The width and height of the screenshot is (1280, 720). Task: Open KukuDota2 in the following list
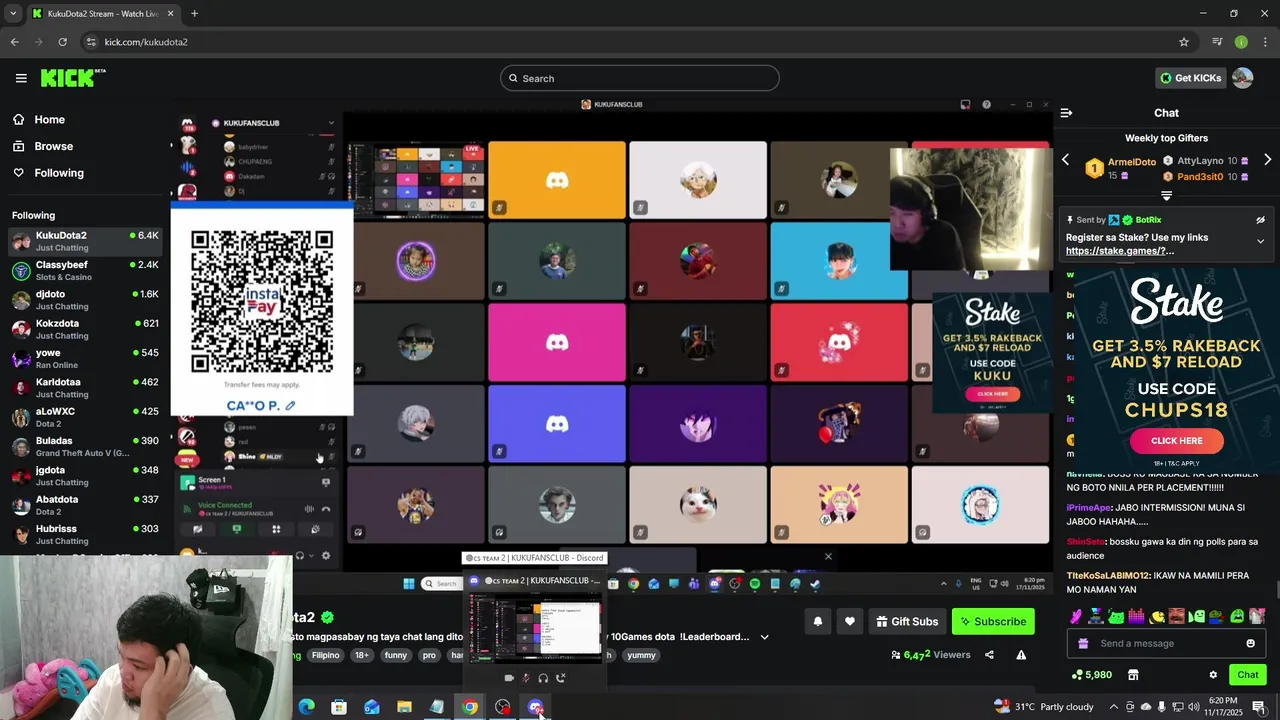coord(85,241)
